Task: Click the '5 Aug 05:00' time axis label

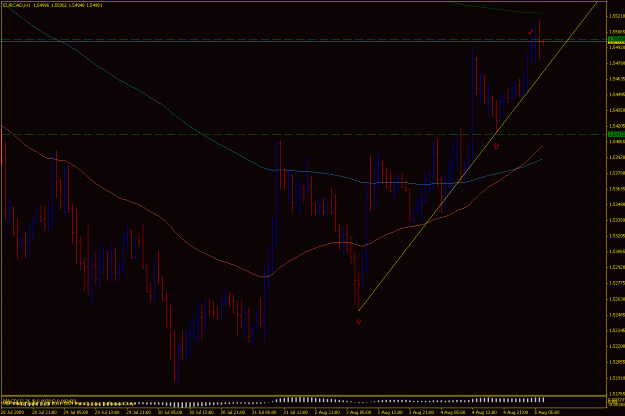Action: coord(547,412)
